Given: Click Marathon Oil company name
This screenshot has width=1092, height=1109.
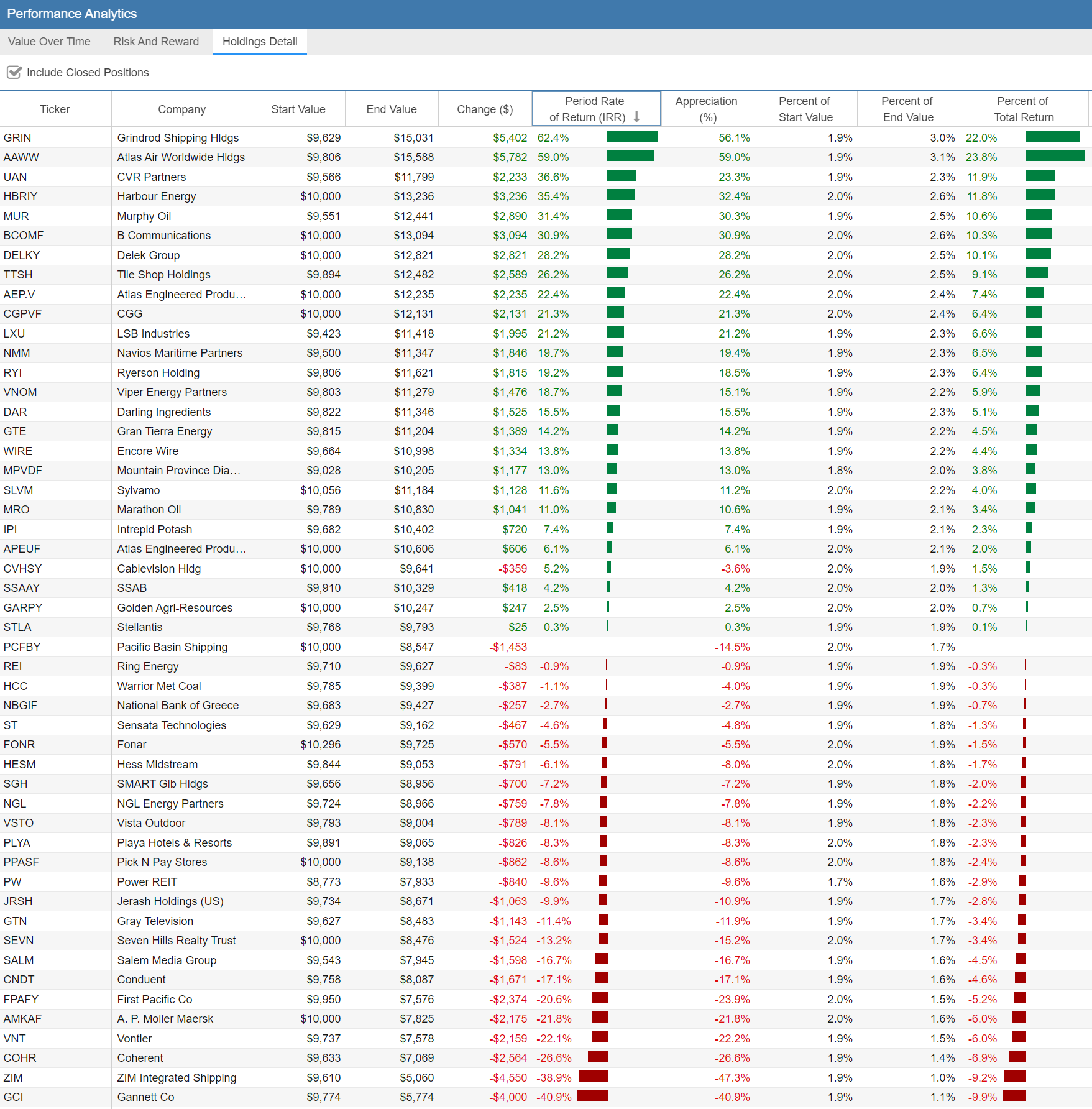Looking at the screenshot, I should [149, 510].
